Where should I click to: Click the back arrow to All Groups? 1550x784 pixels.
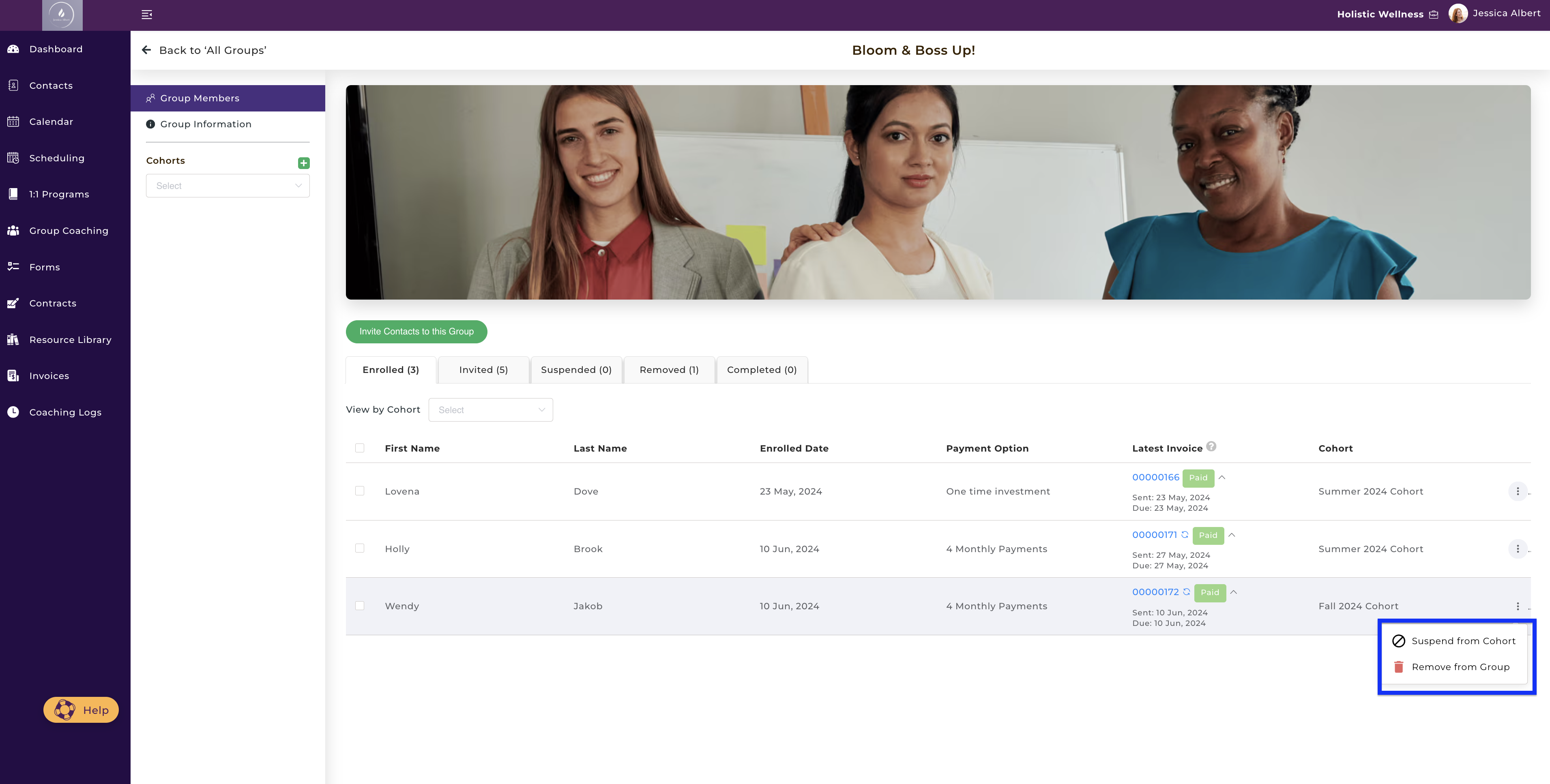pos(146,50)
